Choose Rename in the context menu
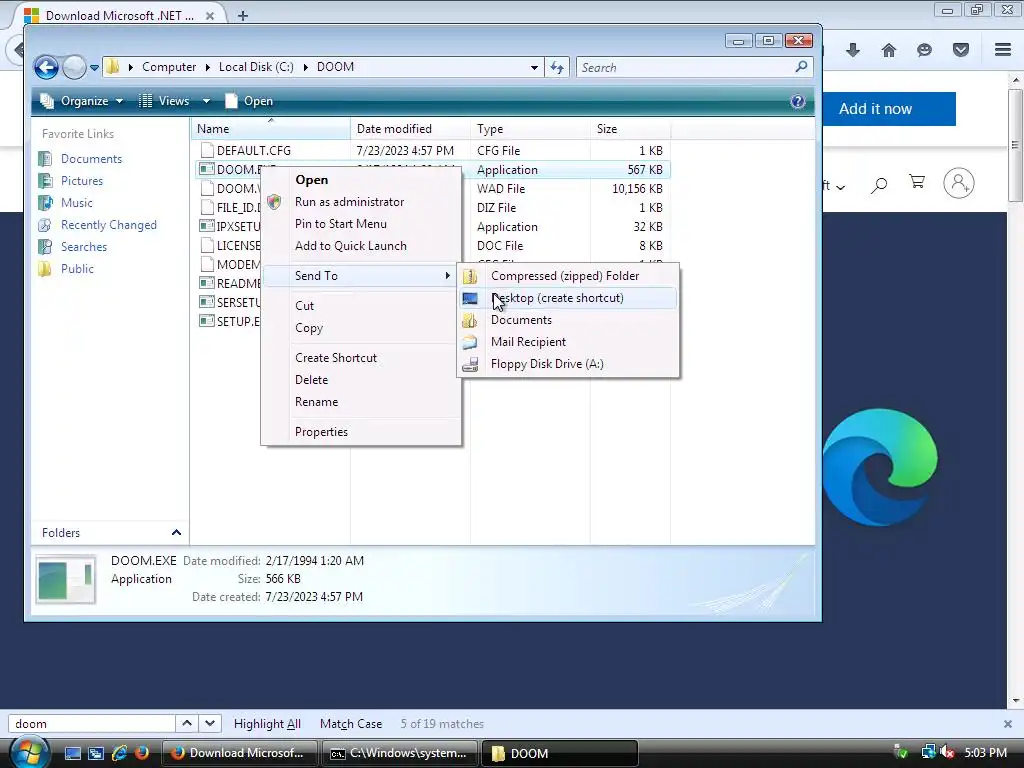Screen dimensions: 1024x768 coord(360,402)
